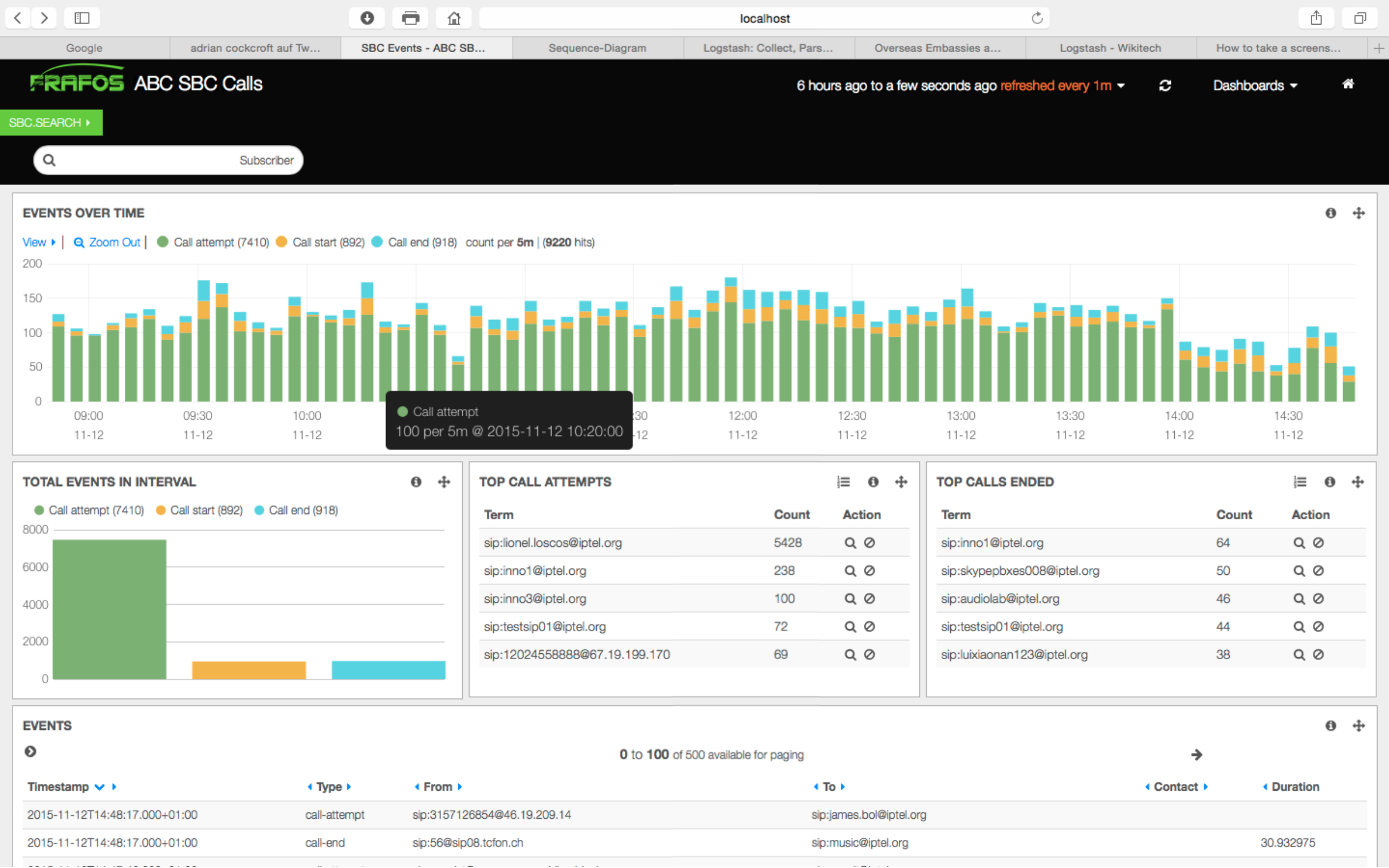Click magnifier action for sip:inno1 in Top Call Attempts

pos(850,571)
